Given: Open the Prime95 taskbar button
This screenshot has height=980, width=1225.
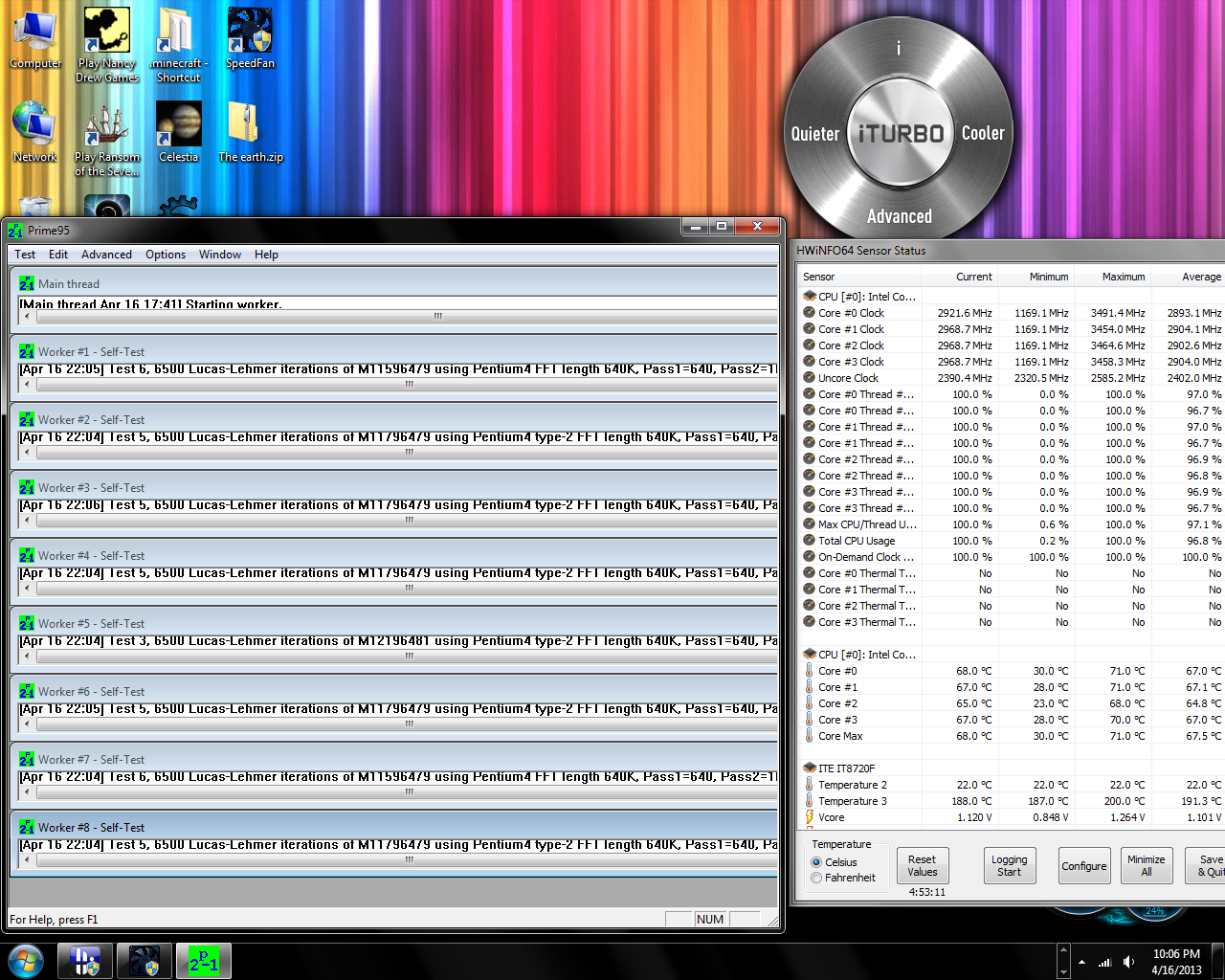Looking at the screenshot, I should (203, 961).
